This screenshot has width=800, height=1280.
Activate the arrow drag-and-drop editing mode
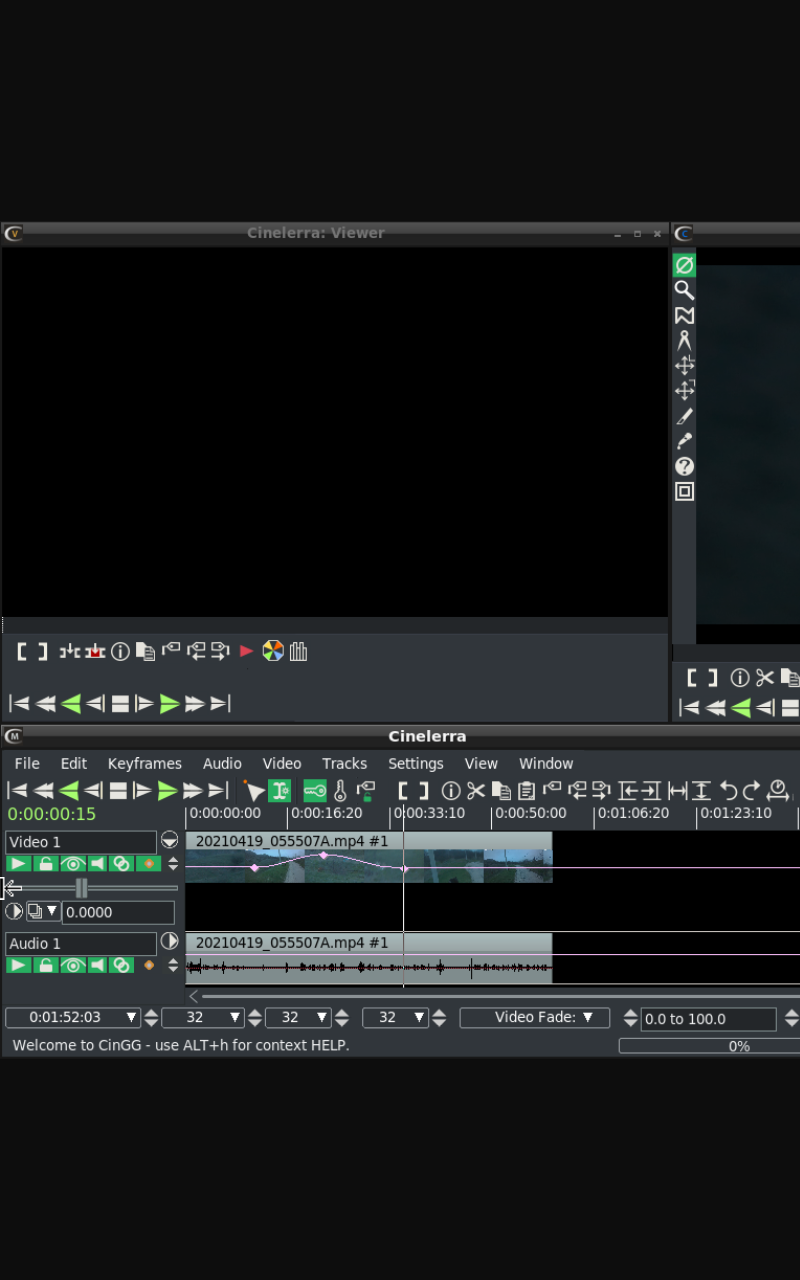254,791
